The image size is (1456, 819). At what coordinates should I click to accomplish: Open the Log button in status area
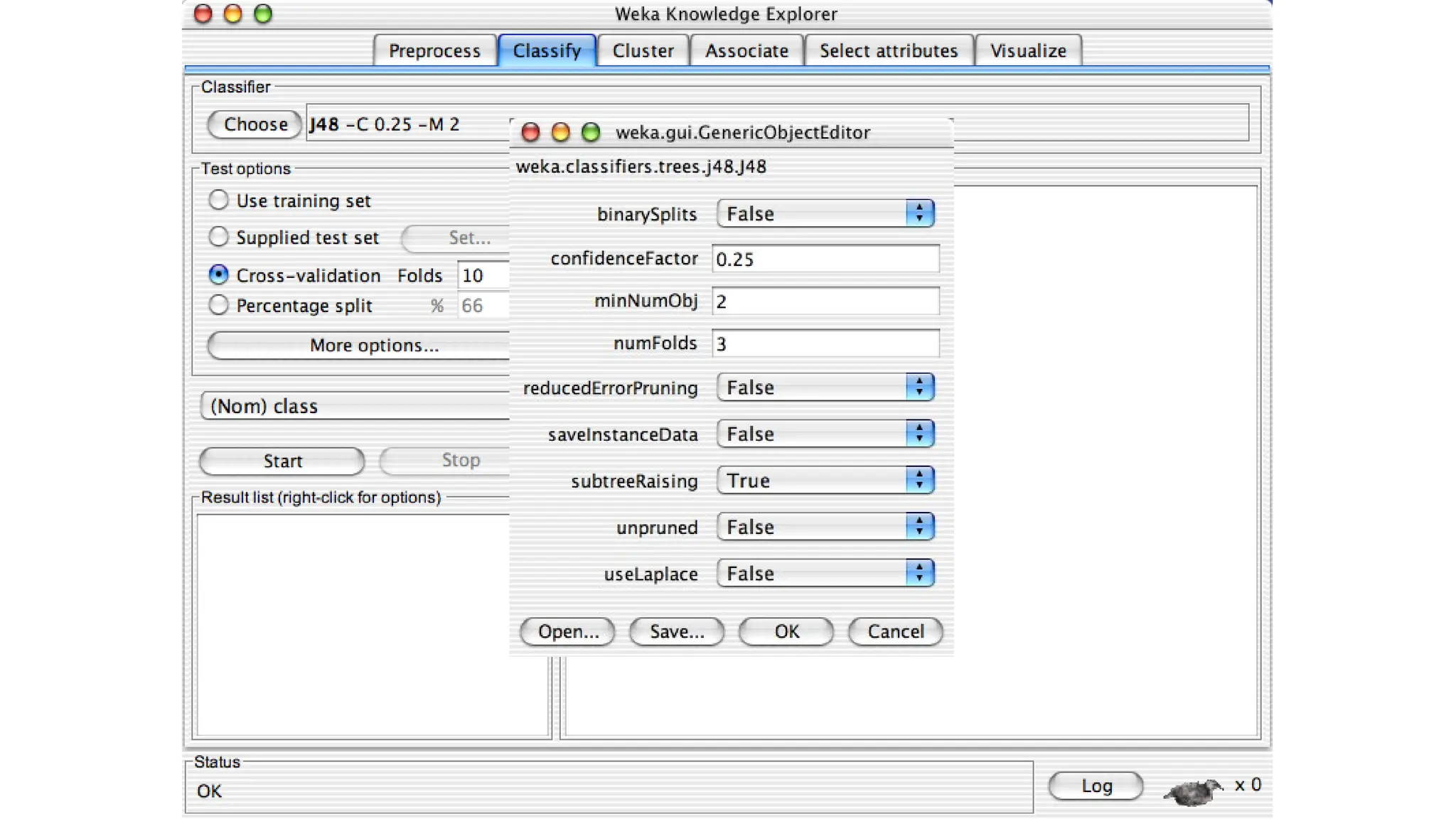pyautogui.click(x=1096, y=786)
